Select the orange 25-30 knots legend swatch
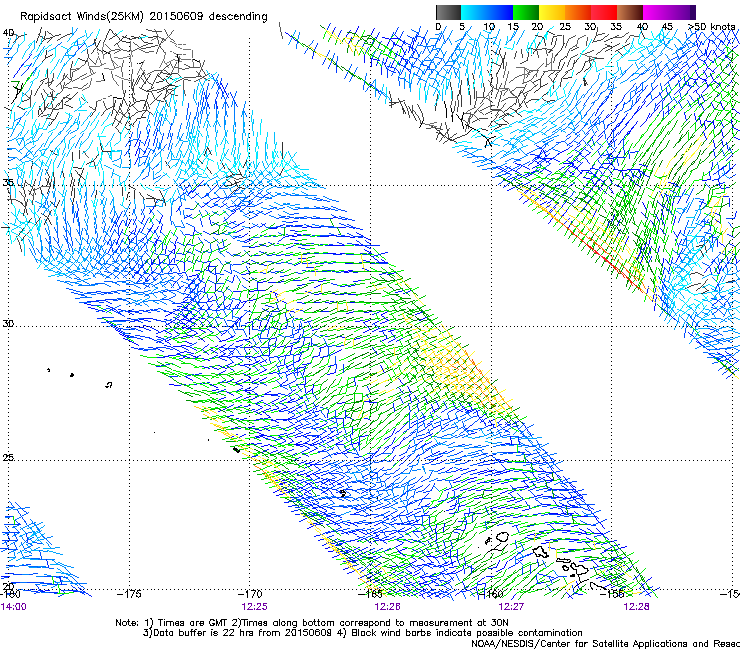Viewport: 740px width, 650px height. [577, 12]
